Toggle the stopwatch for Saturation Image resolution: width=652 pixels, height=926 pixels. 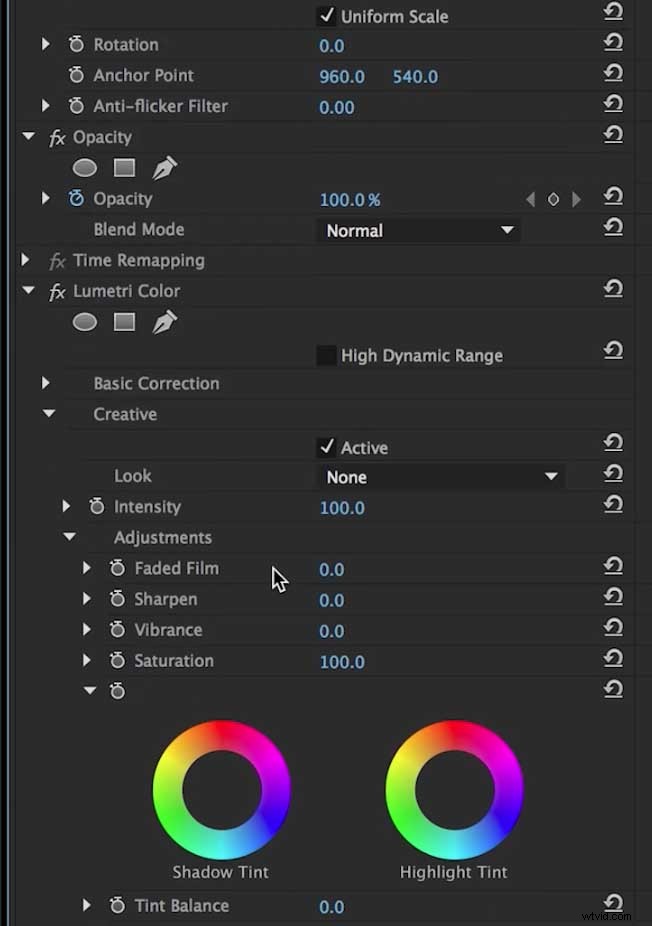(x=116, y=660)
